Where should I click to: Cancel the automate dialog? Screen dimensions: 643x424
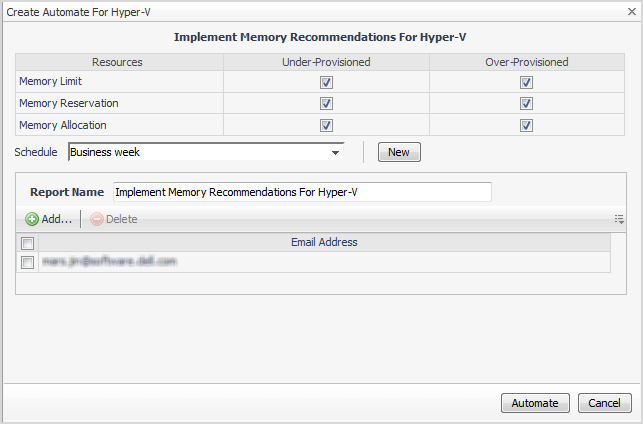604,403
